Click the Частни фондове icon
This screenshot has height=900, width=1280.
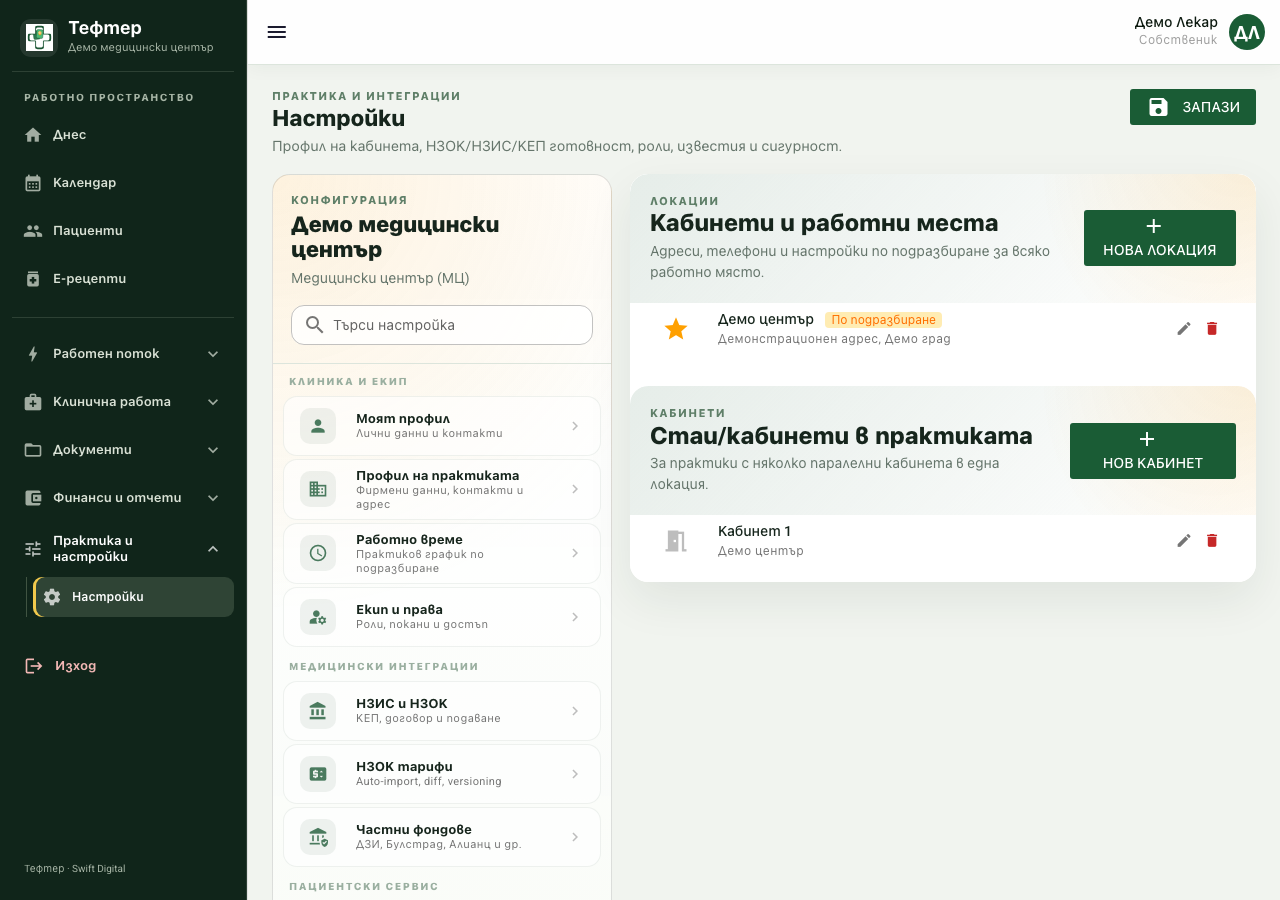point(318,837)
